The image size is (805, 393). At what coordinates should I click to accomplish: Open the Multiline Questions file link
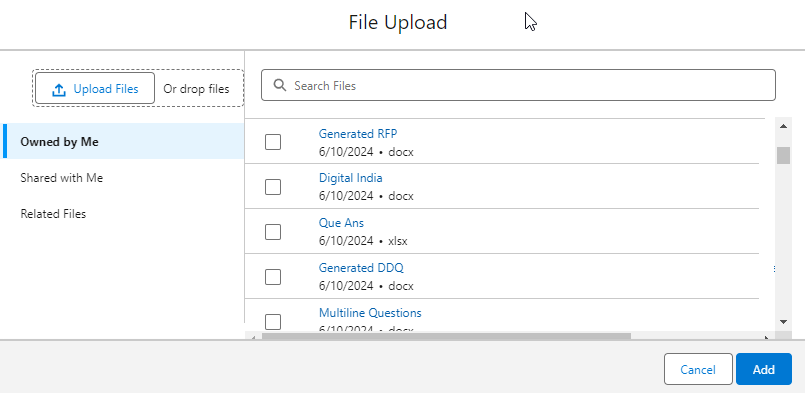pyautogui.click(x=370, y=312)
